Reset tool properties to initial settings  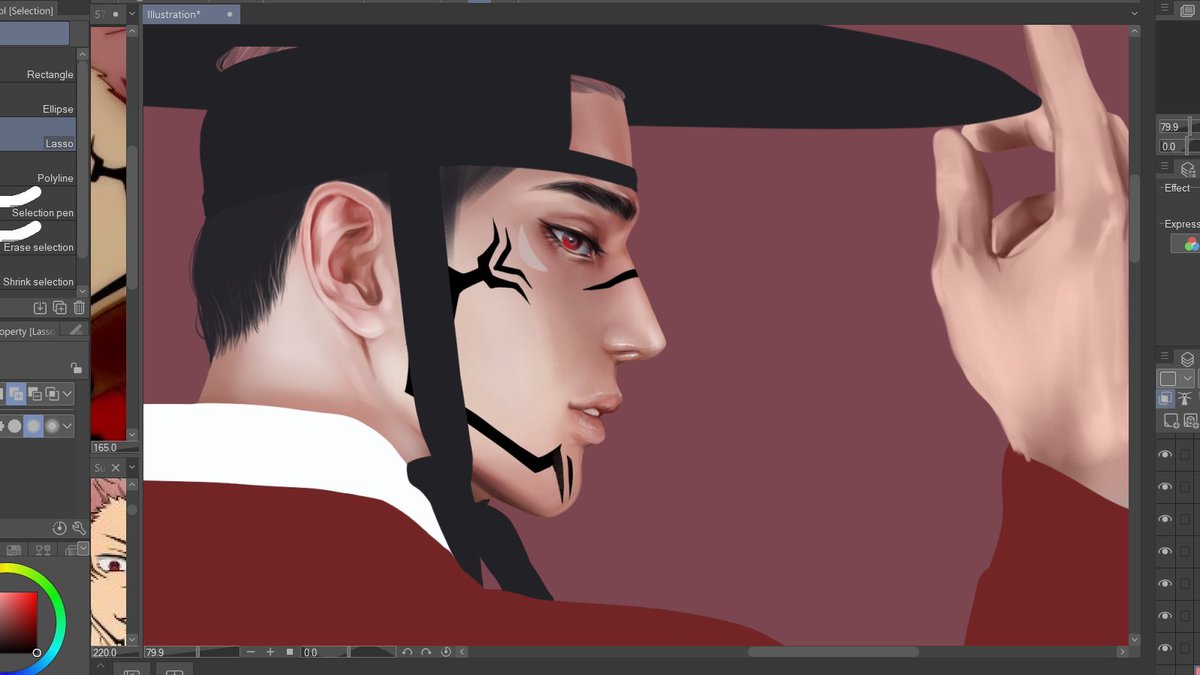(60, 527)
